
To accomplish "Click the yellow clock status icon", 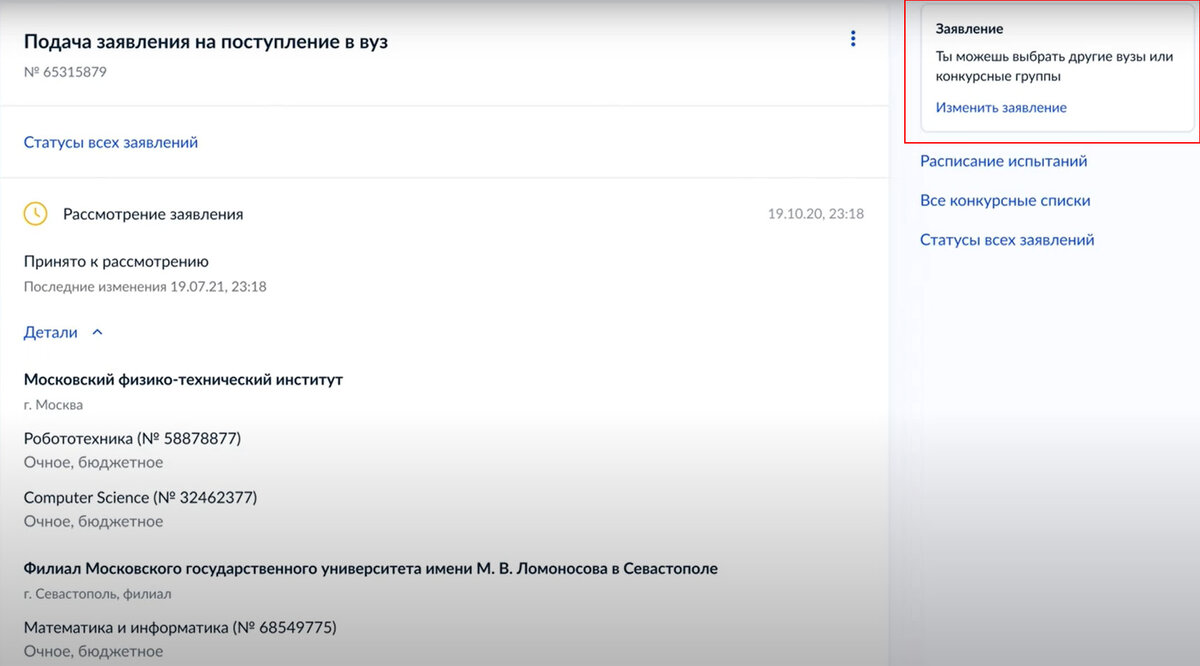I will coord(35,214).
